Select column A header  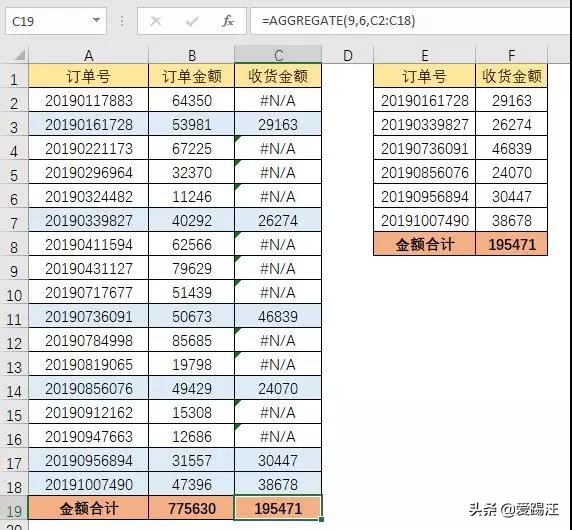coord(89,55)
